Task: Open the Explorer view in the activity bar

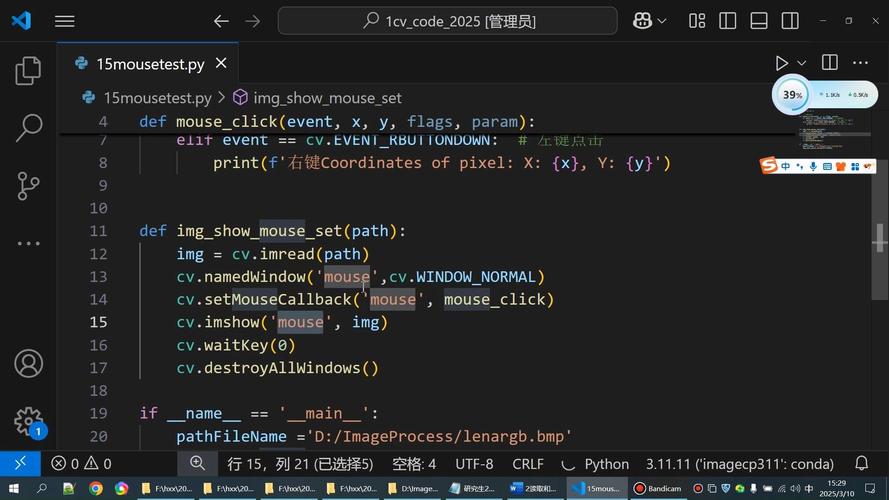Action: [x=28, y=70]
